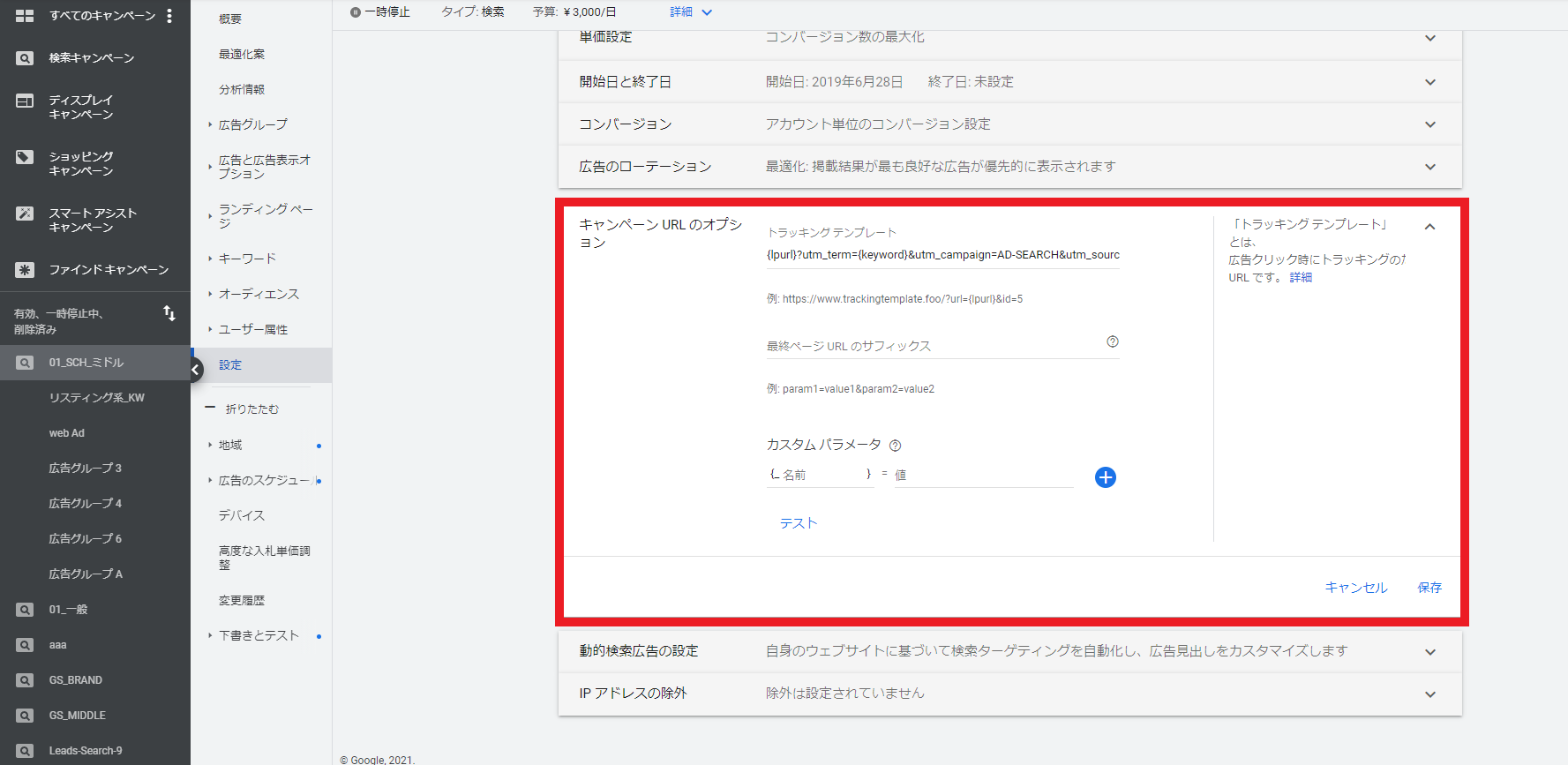Screen dimensions: 1568x765
Task: Open the 分析情報 page
Action: pos(242,89)
